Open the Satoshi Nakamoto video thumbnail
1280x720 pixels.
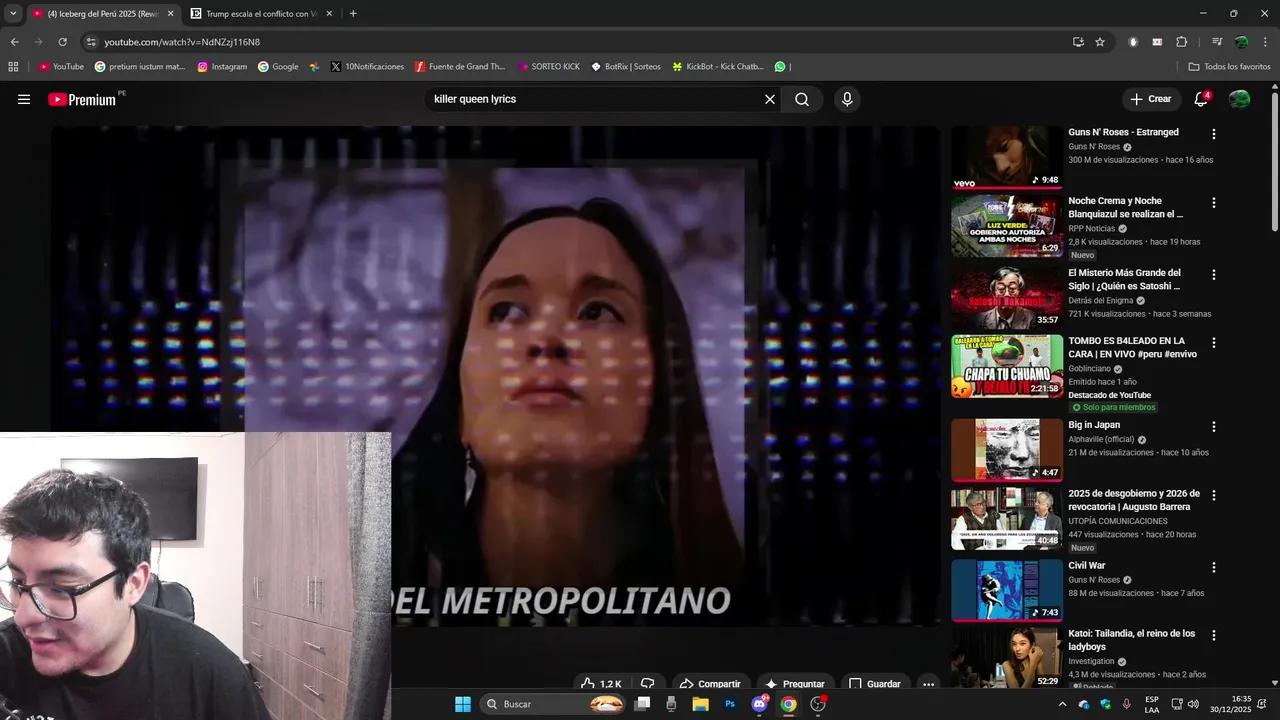(x=1007, y=298)
